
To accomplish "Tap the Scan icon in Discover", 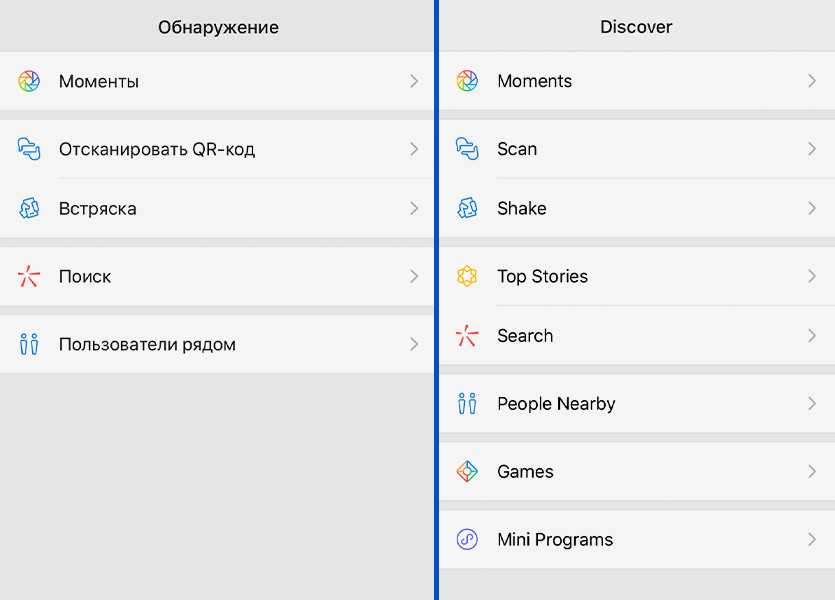I will pos(467,149).
